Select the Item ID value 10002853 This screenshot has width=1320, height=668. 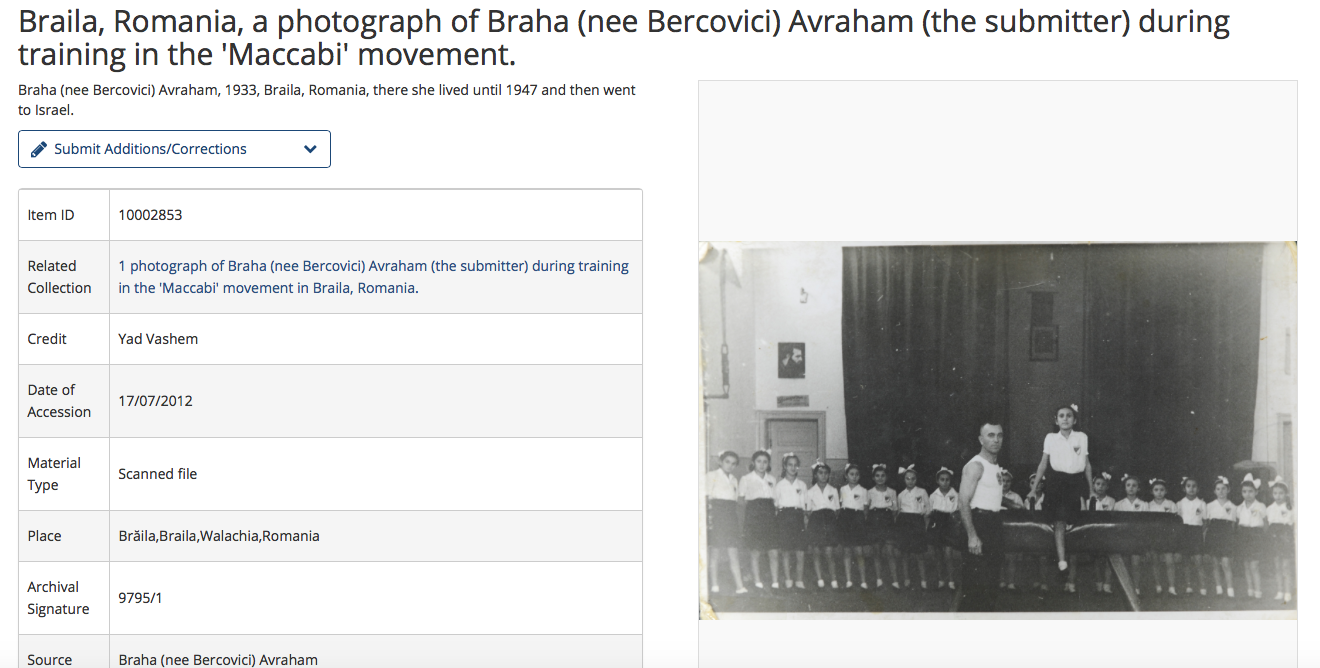(x=150, y=215)
